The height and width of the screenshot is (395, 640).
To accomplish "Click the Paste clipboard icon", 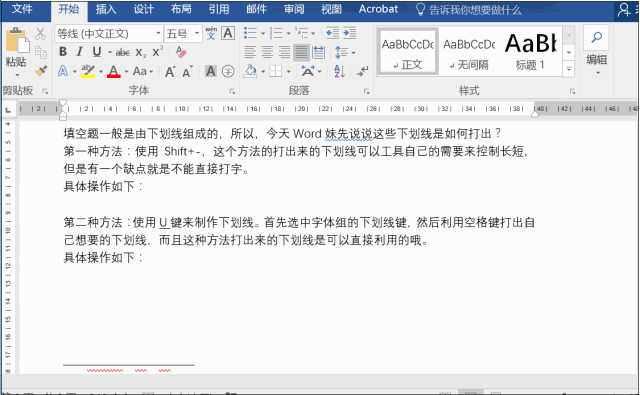I will 17,40.
